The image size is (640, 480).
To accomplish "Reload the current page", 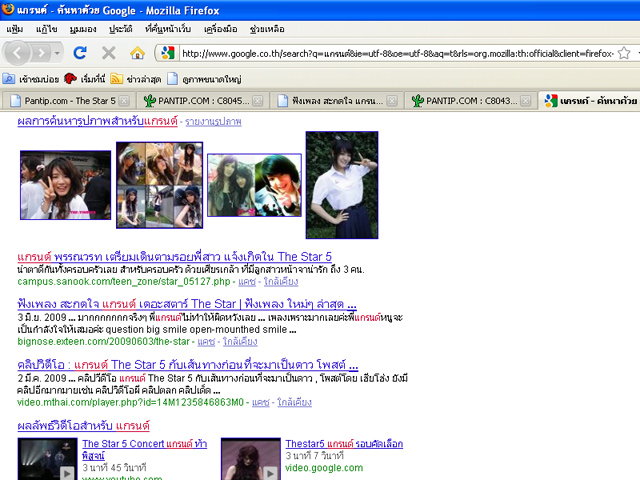I will coord(80,53).
